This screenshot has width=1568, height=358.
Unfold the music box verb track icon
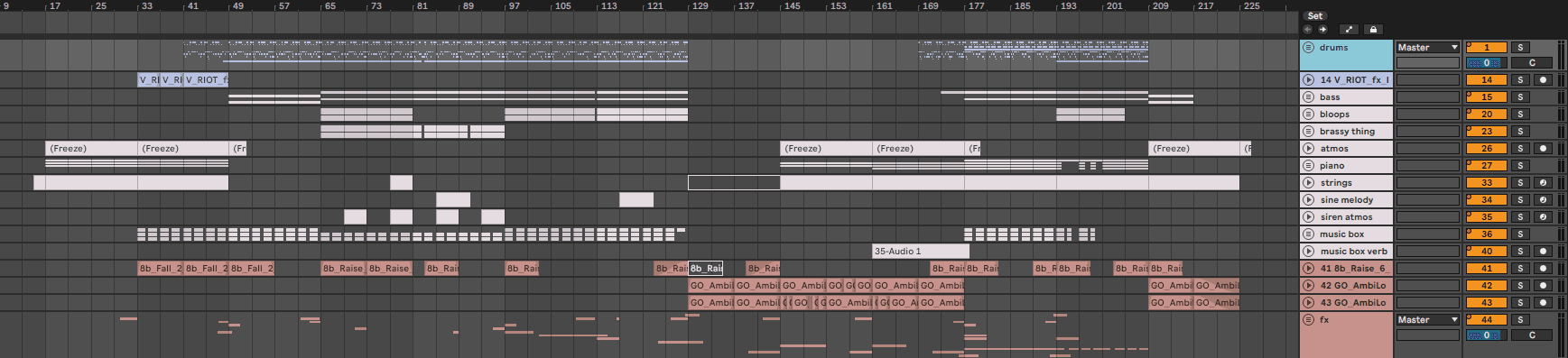click(1308, 252)
